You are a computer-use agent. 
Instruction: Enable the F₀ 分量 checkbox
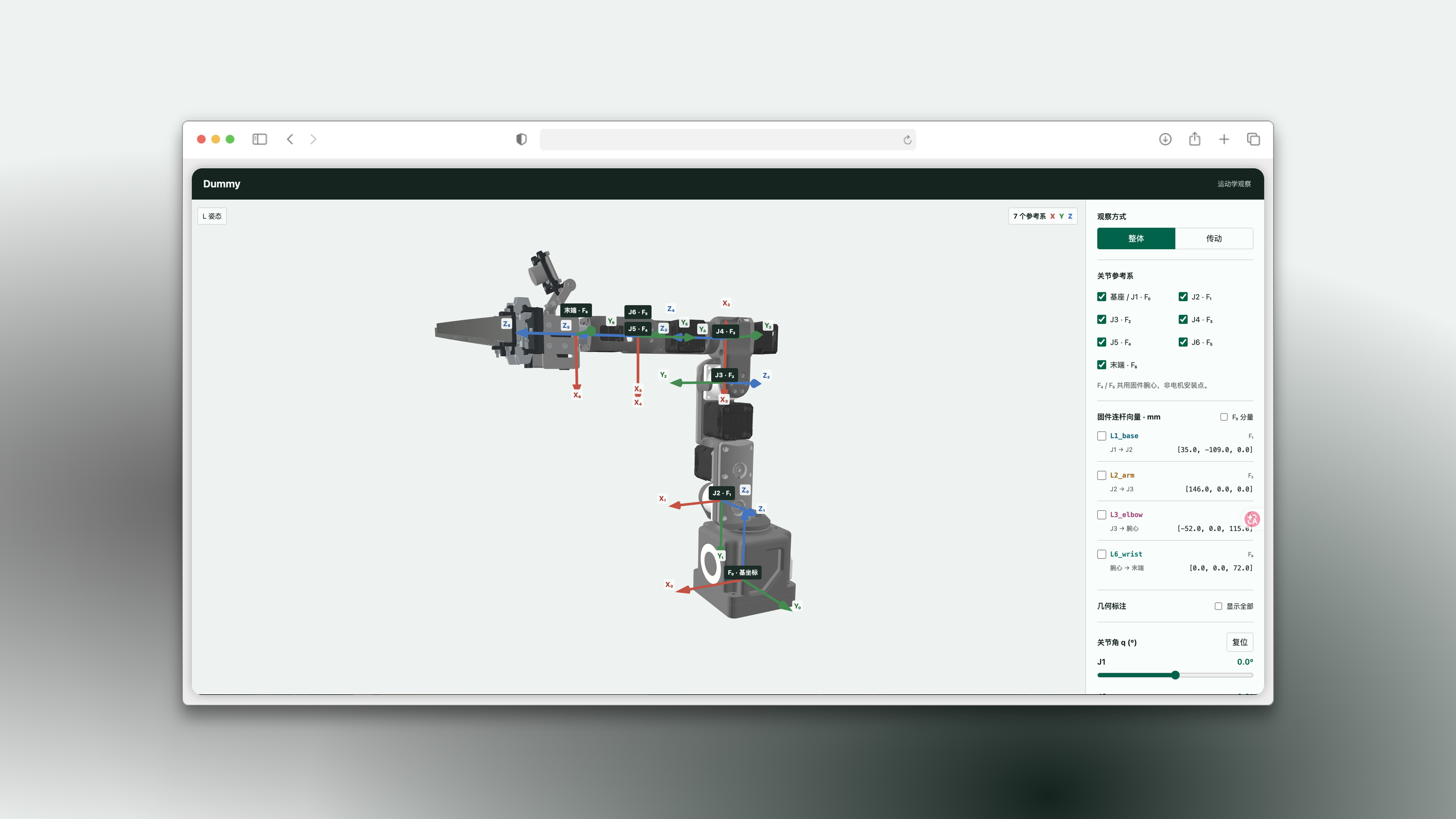1224,417
